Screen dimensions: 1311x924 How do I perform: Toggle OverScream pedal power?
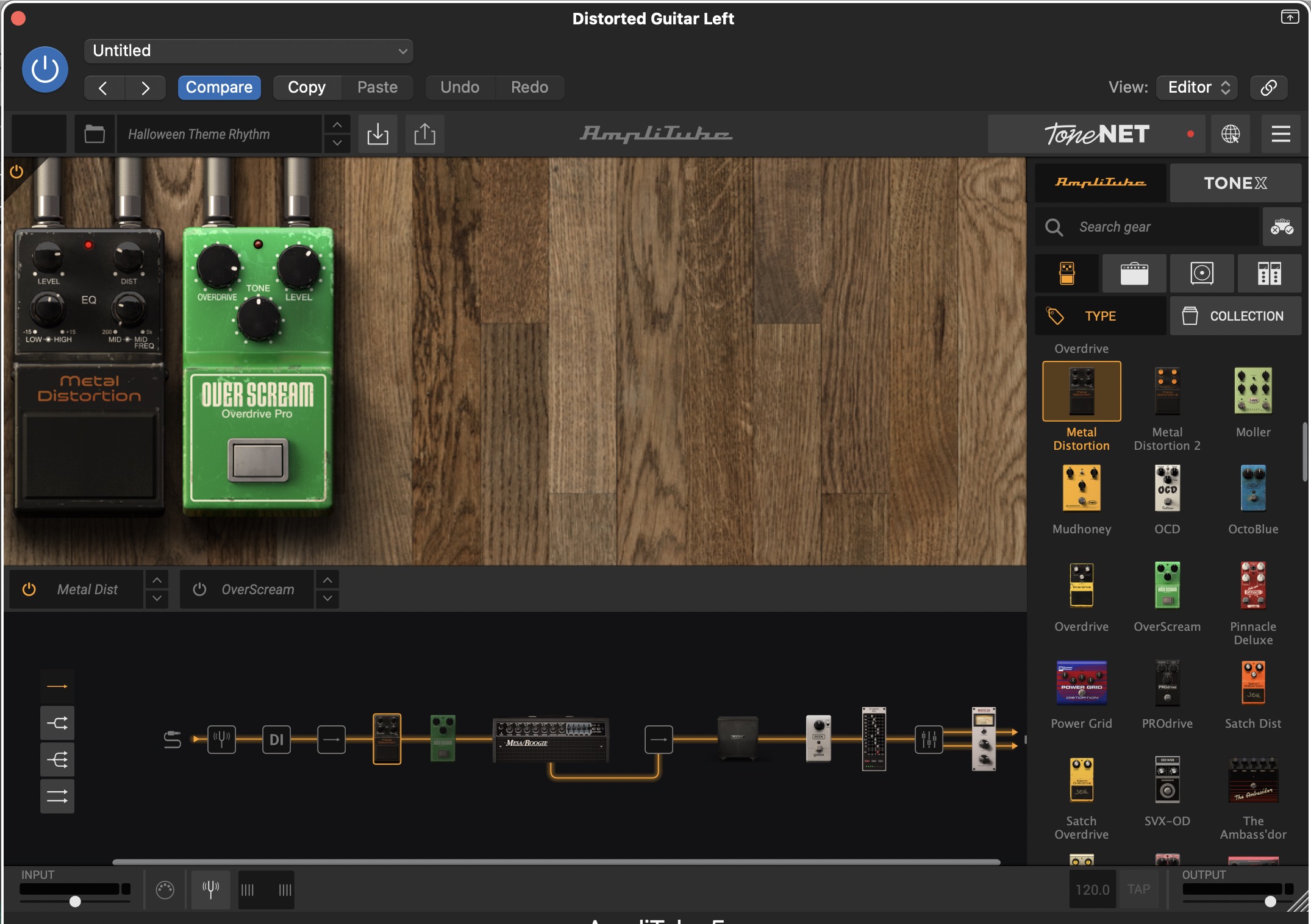pyautogui.click(x=199, y=589)
